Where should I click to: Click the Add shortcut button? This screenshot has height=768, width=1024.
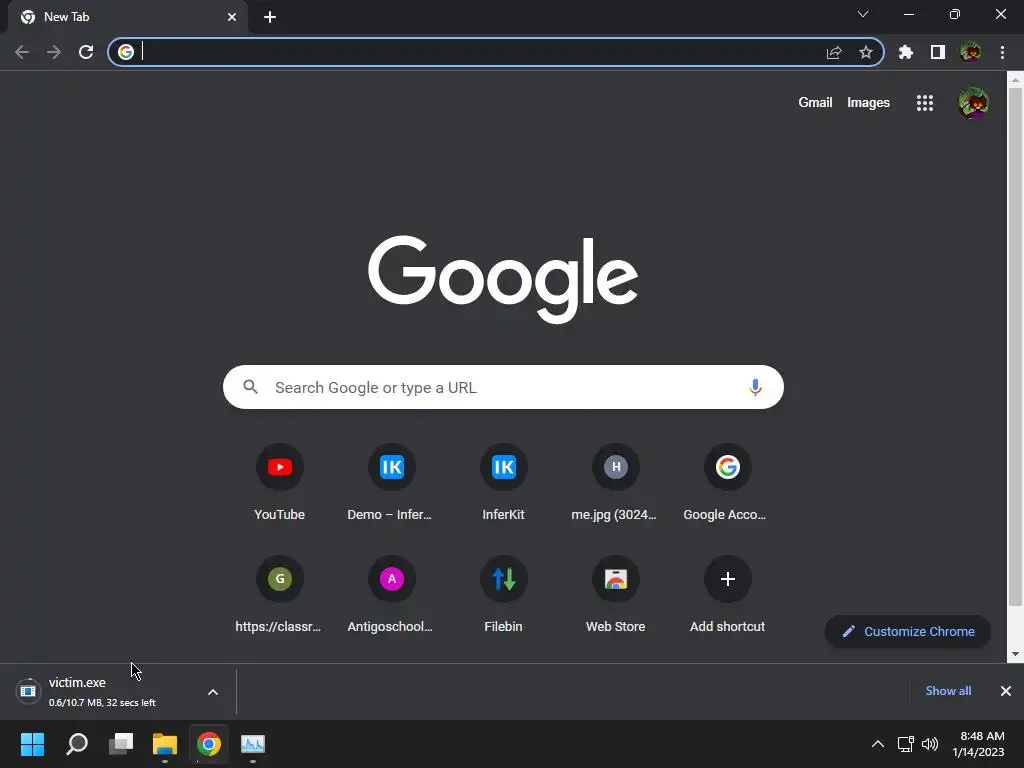[727, 595]
